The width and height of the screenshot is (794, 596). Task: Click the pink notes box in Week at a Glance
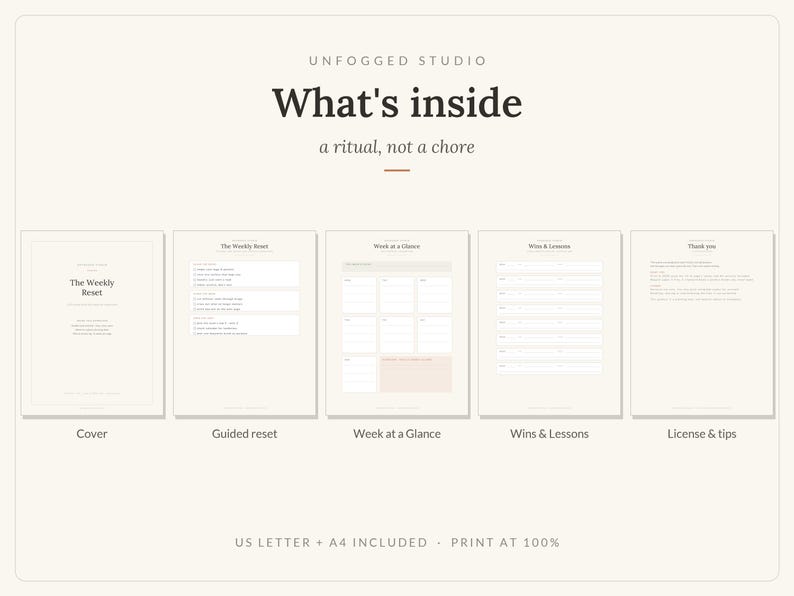[x=416, y=374]
